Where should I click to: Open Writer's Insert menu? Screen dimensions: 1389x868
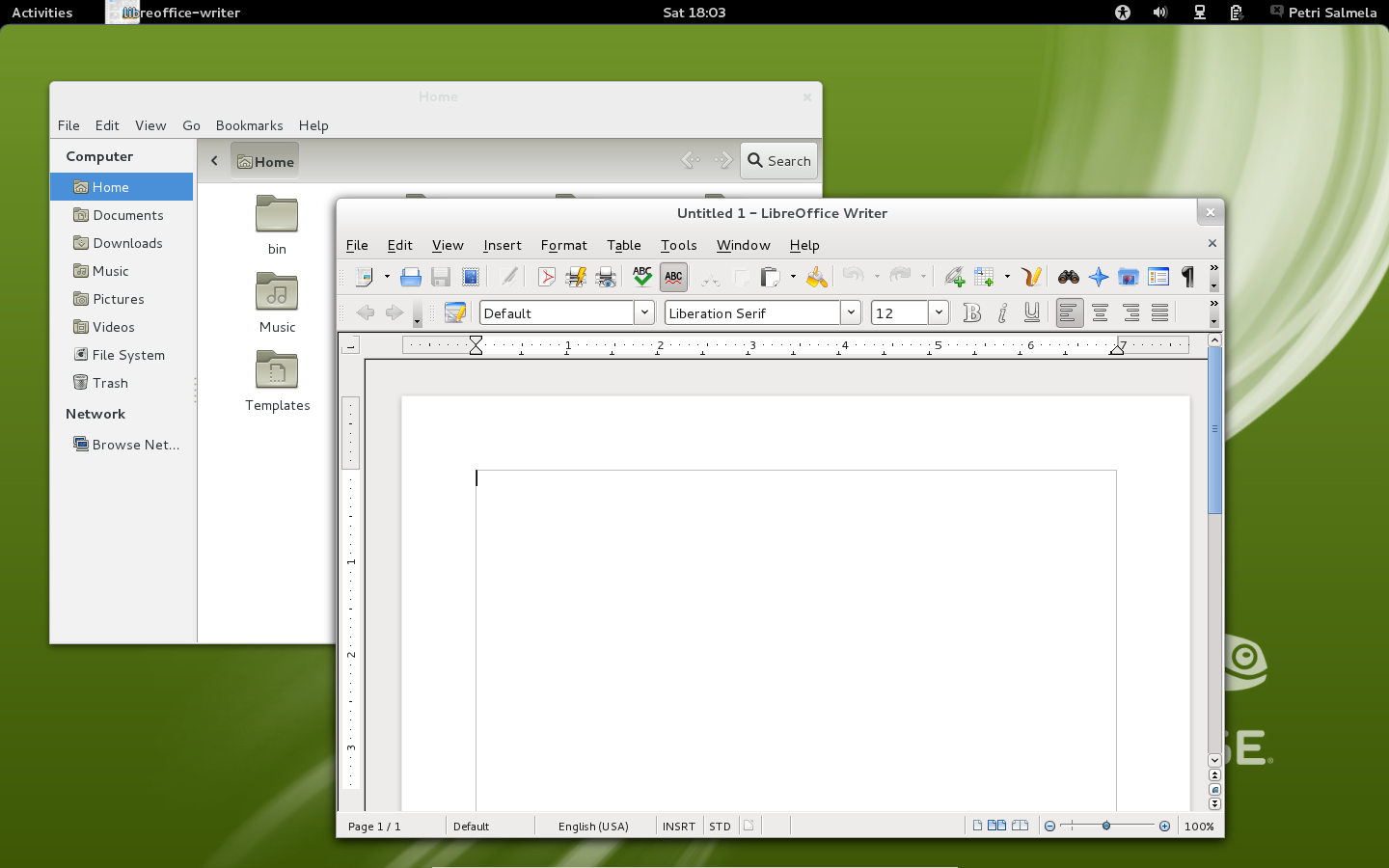pos(502,245)
